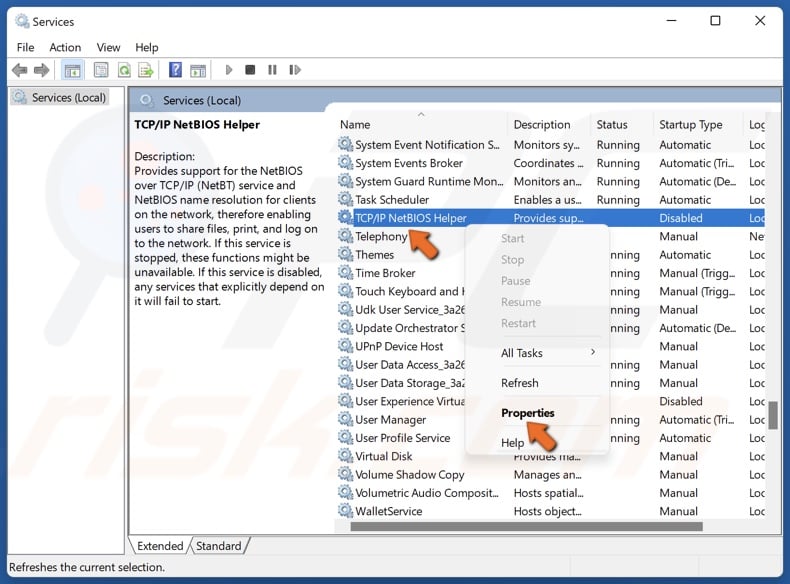Click 'Manages an...' description of Volume Shadow Copy

(548, 475)
